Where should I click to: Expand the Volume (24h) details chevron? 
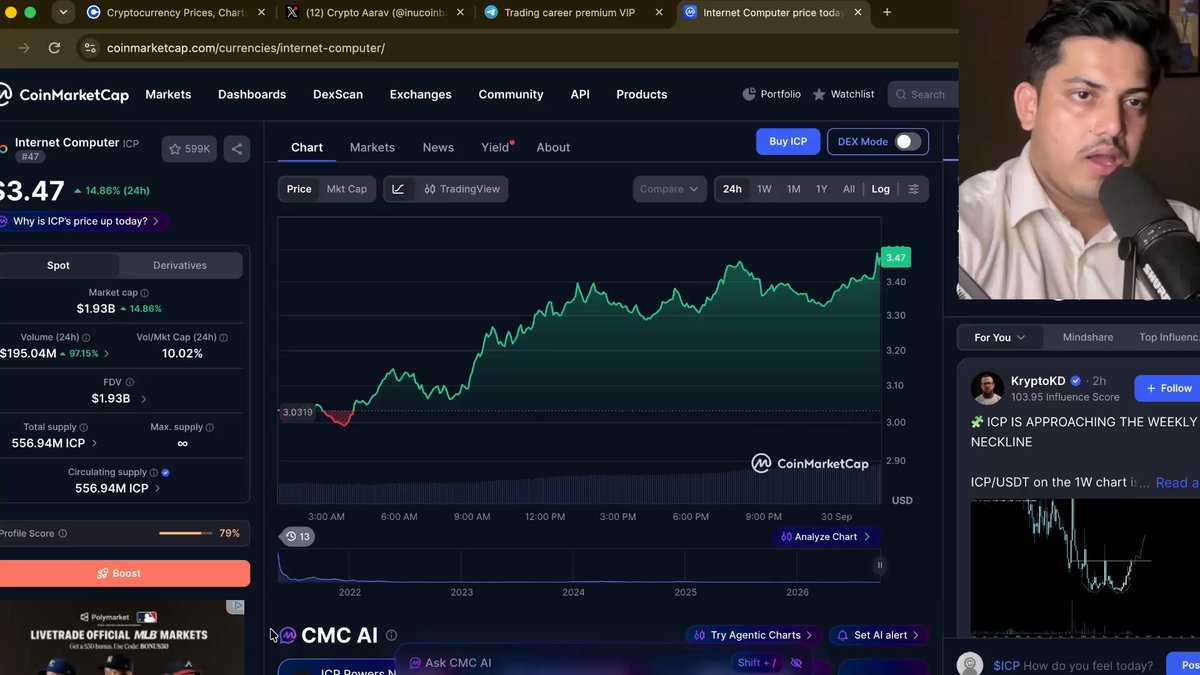tap(107, 354)
